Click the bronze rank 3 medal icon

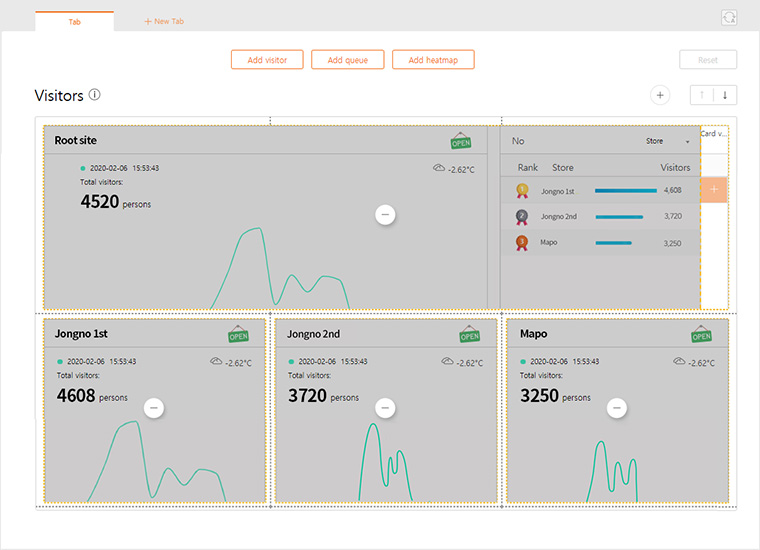(522, 243)
